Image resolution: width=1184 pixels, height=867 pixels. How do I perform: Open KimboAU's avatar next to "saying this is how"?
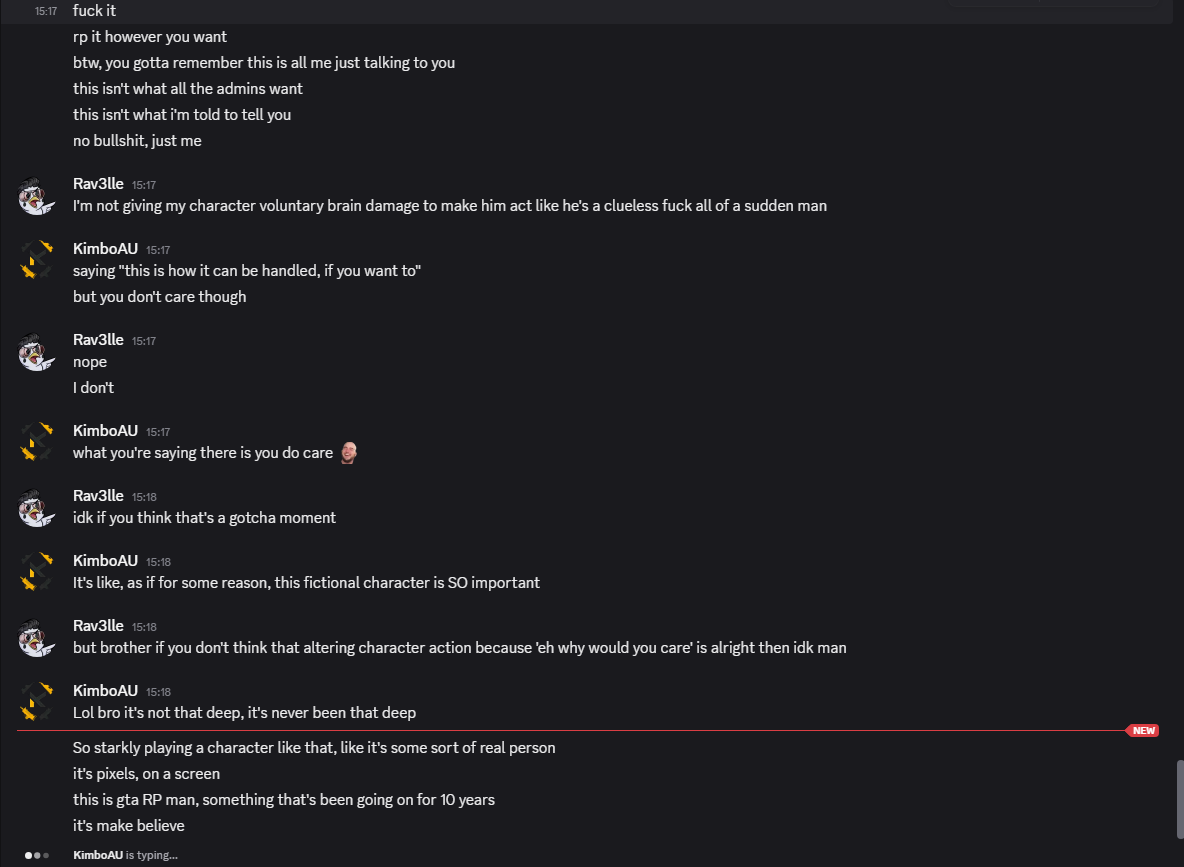36,261
